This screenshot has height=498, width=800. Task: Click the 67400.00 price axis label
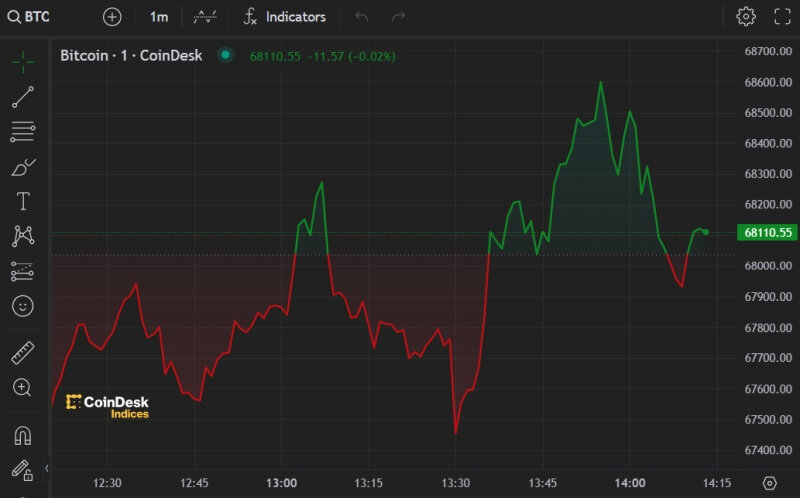768,450
